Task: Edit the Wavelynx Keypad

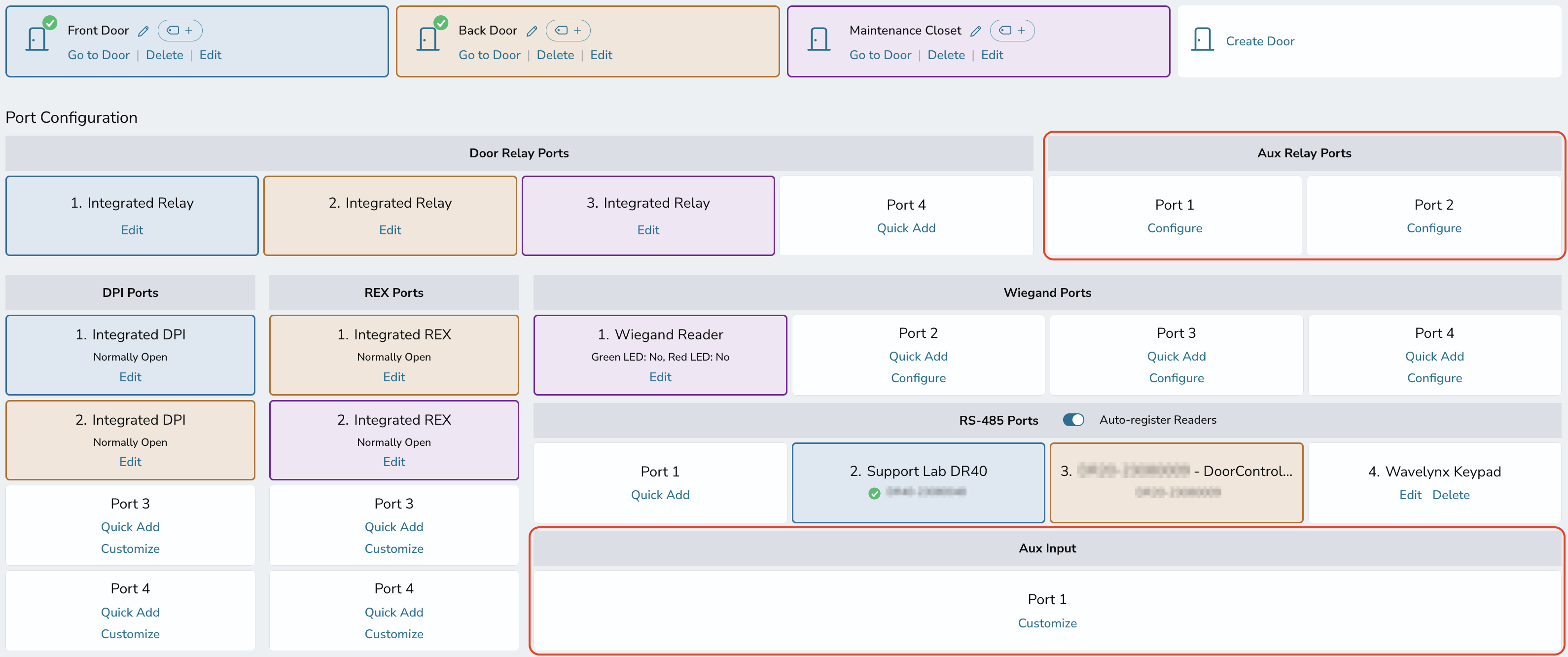Action: pyautogui.click(x=1410, y=494)
